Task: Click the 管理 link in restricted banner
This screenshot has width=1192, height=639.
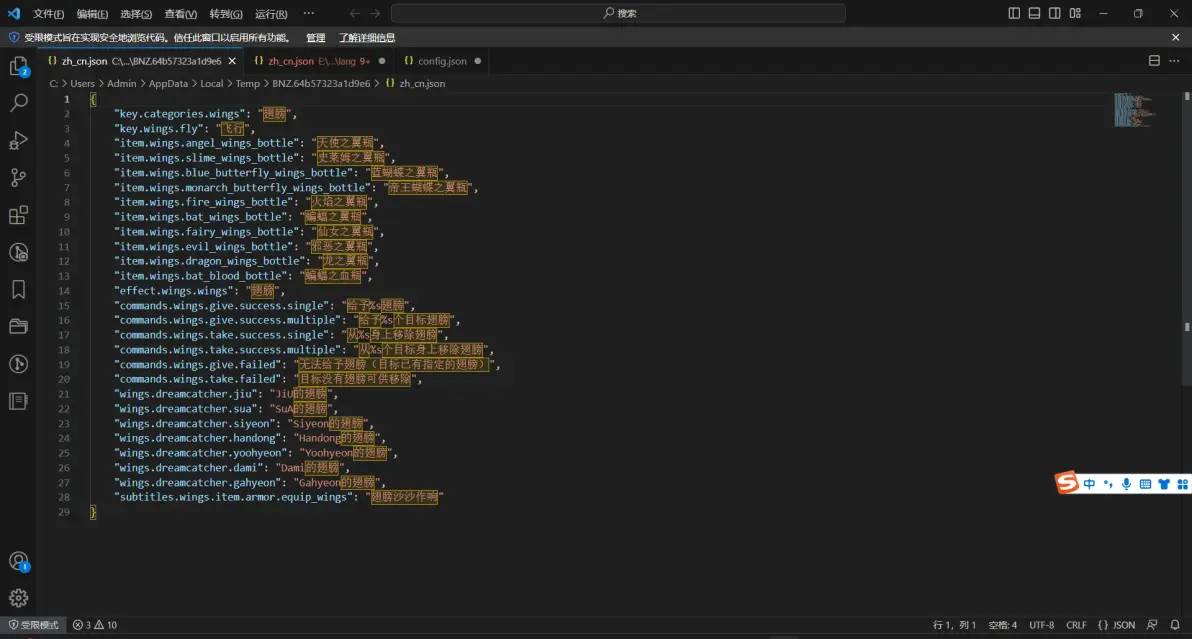Action: pyautogui.click(x=315, y=38)
